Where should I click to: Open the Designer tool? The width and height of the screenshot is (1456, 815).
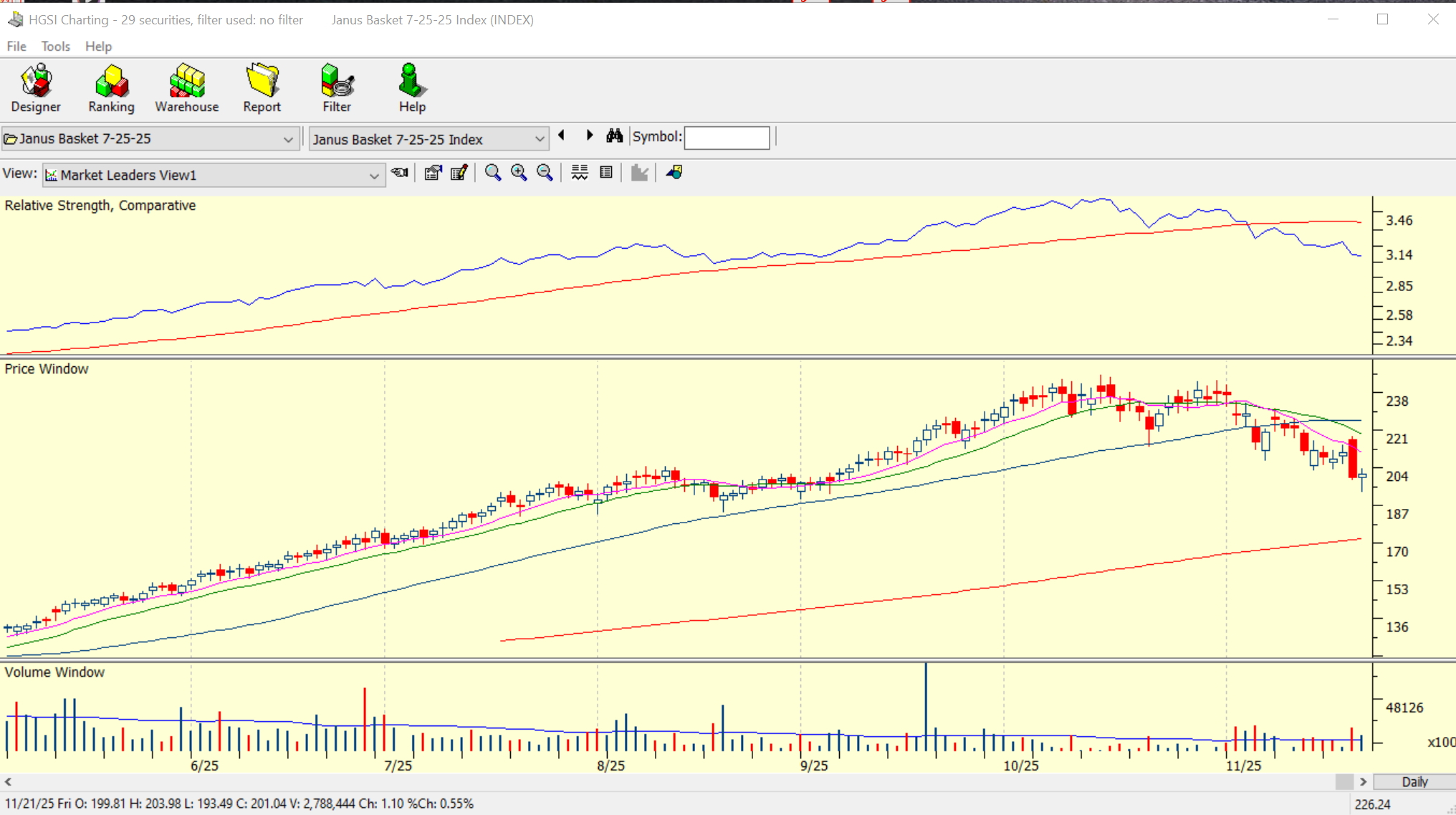point(36,88)
